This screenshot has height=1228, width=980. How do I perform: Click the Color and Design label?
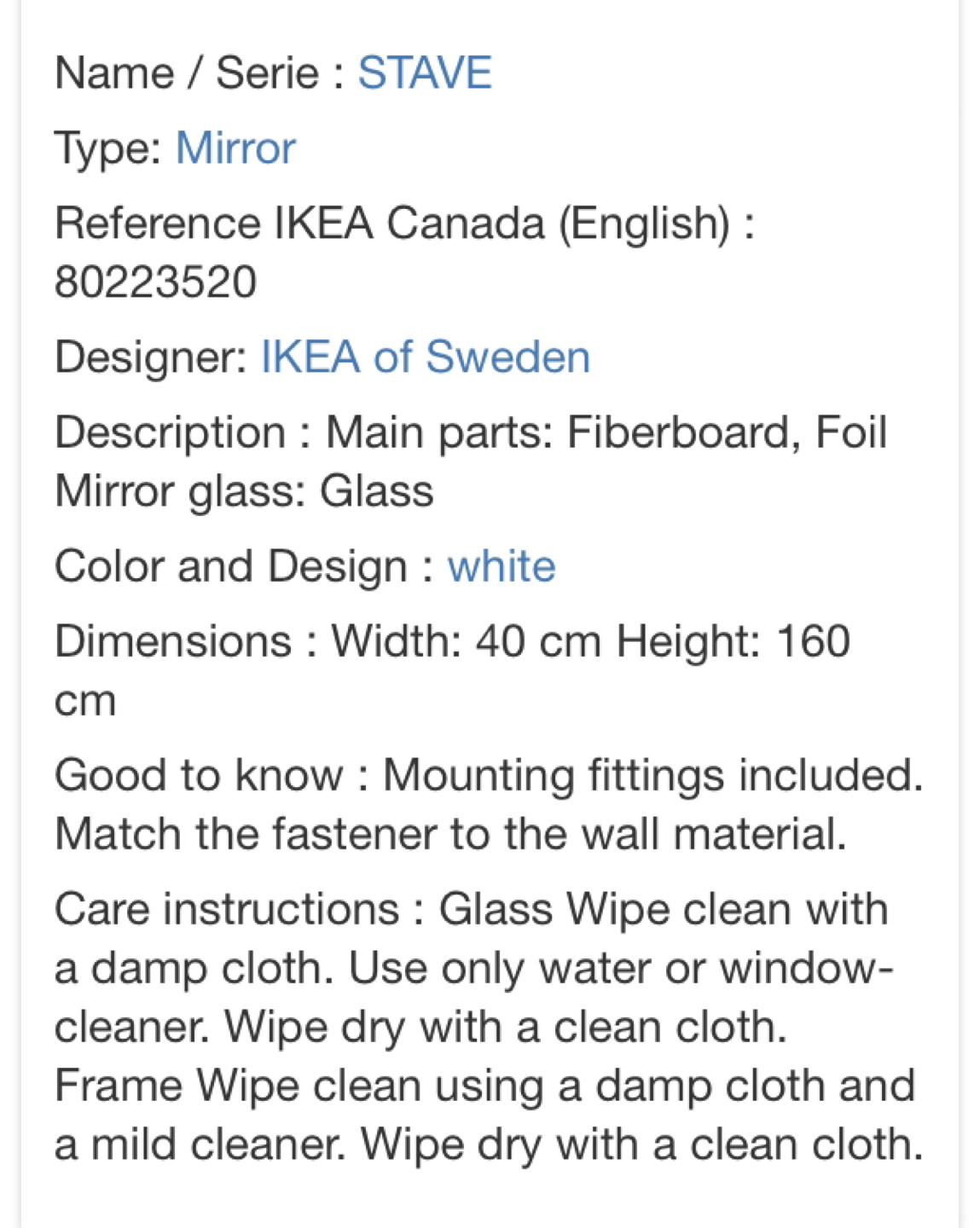coord(230,566)
